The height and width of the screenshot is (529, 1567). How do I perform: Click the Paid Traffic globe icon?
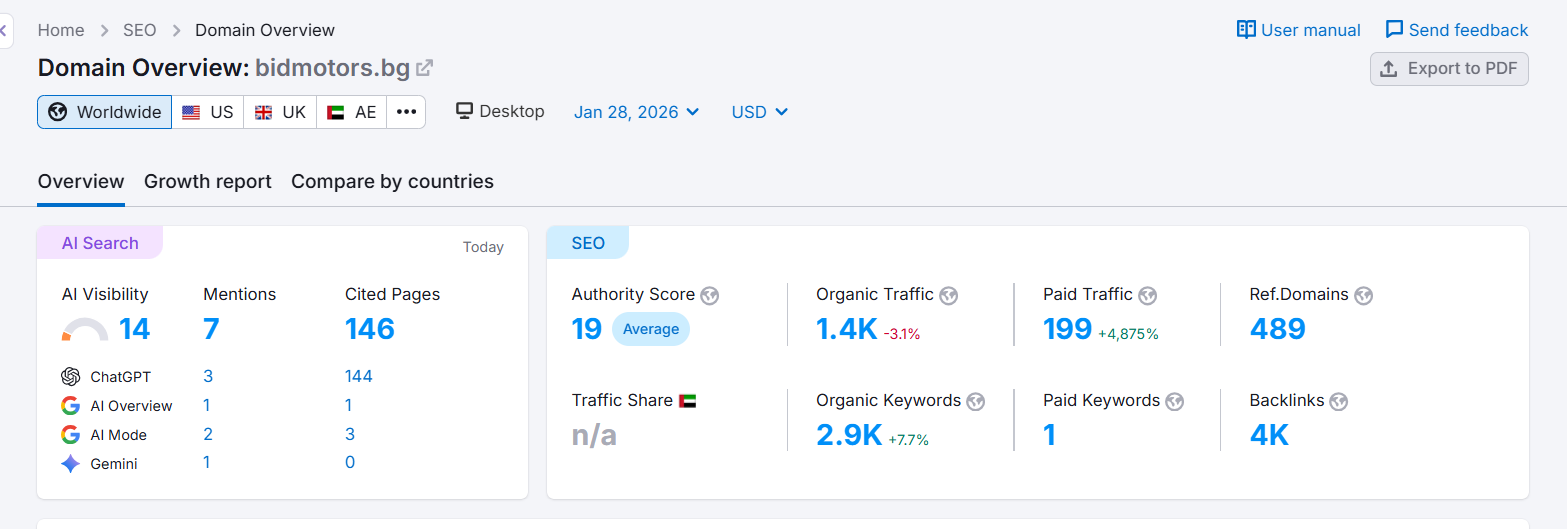(x=1148, y=295)
